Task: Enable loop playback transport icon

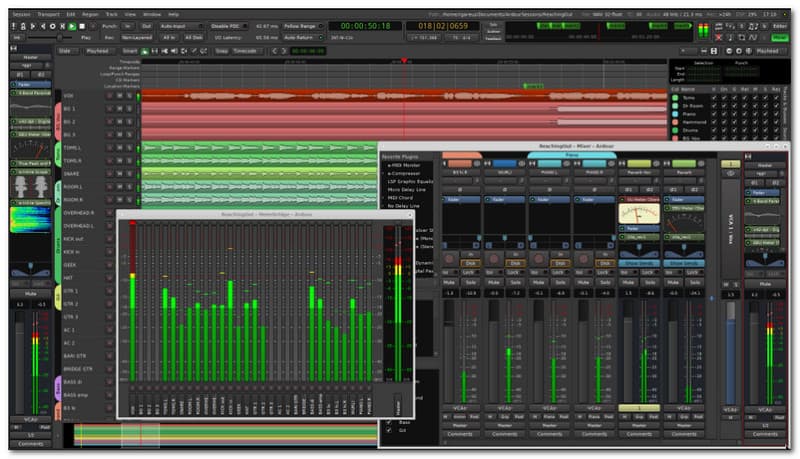Action: (53, 26)
